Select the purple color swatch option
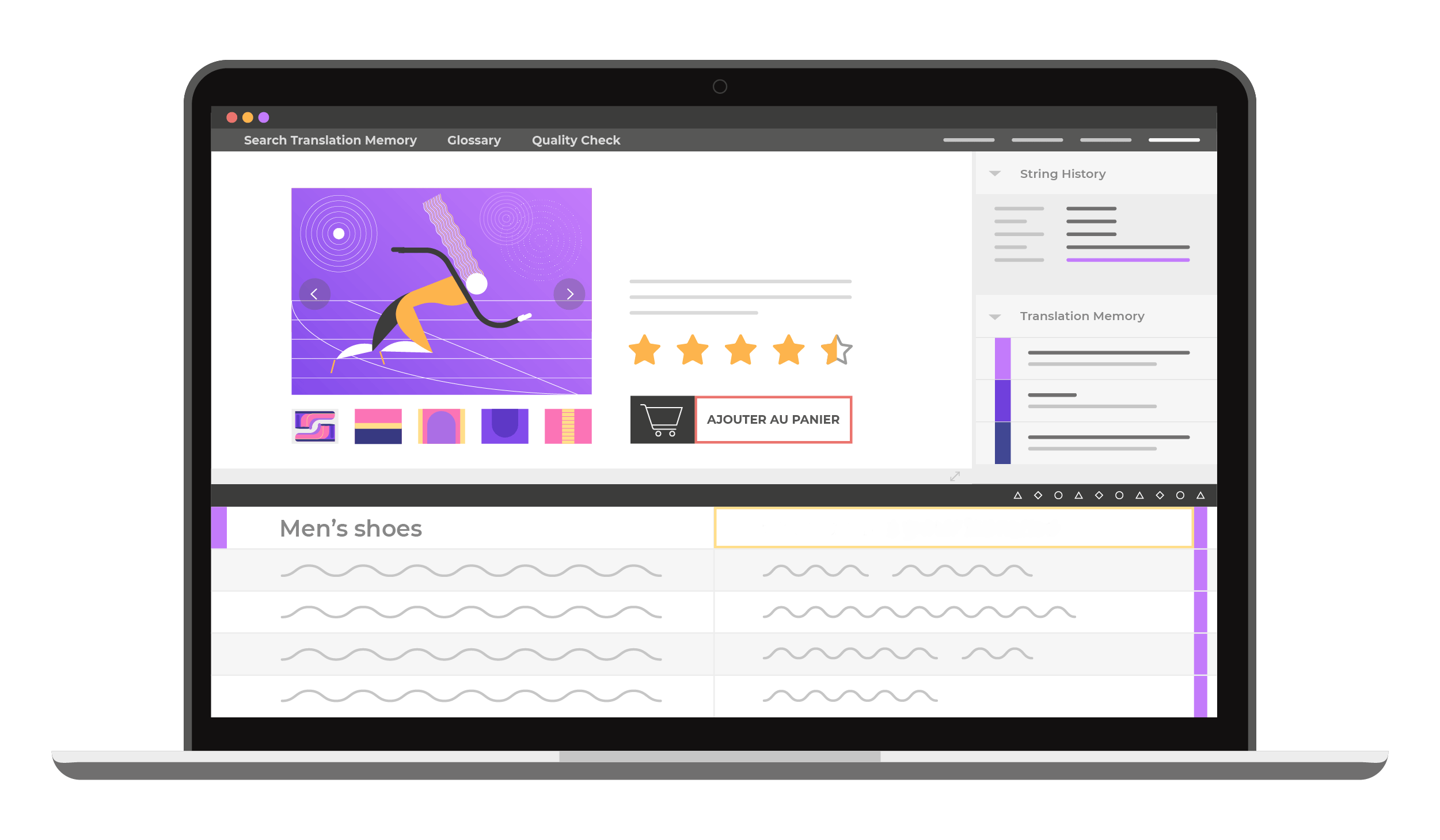This screenshot has width=1440, height=840. 504,425
